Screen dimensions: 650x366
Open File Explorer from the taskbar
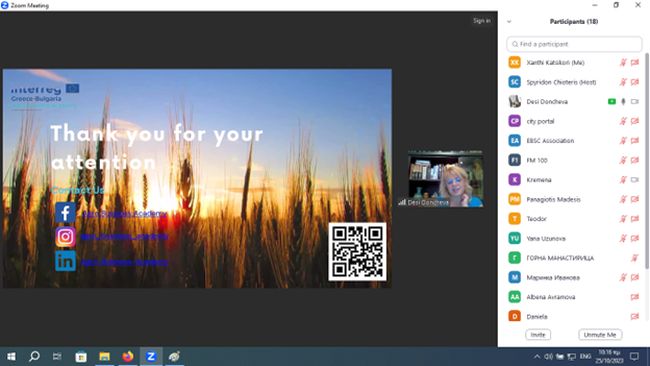click(104, 356)
